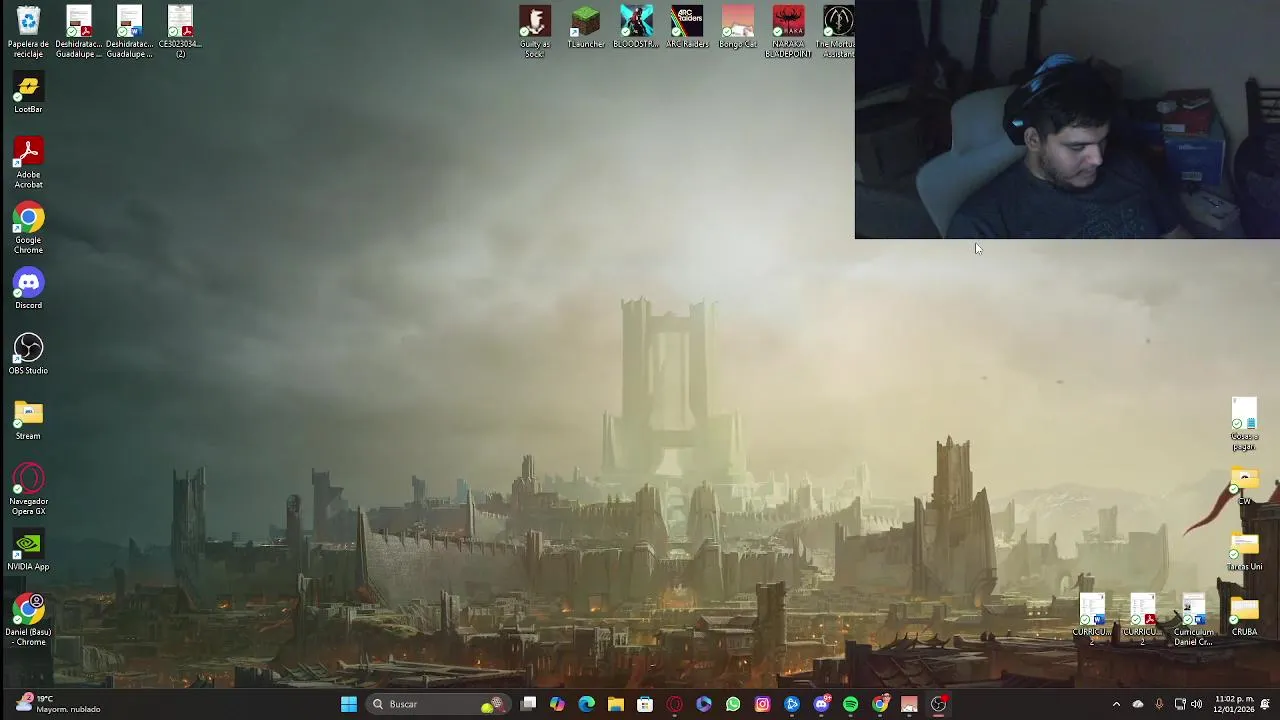Open the network settings tray icon

[x=1180, y=704]
